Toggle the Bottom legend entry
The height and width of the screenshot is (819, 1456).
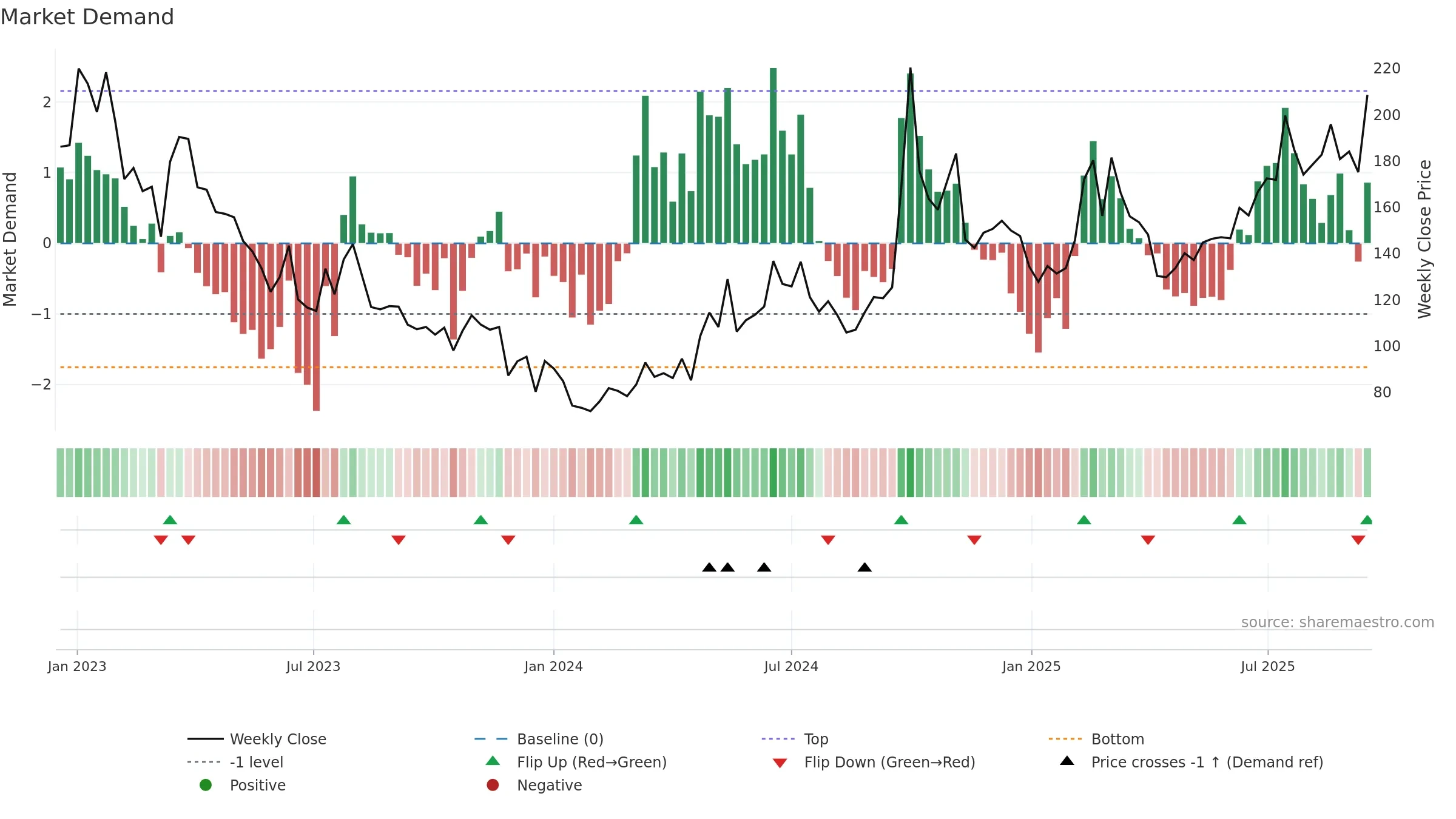(x=1096, y=739)
